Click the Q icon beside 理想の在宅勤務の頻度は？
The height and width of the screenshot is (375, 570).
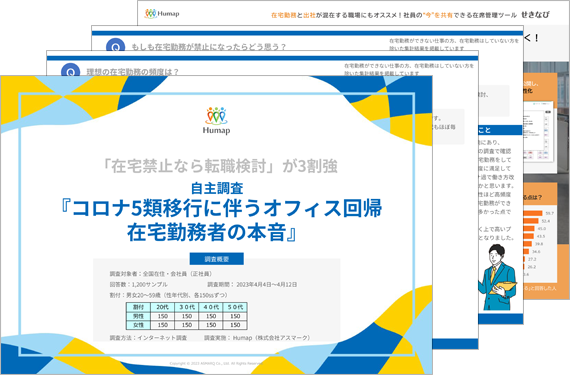pos(71,70)
